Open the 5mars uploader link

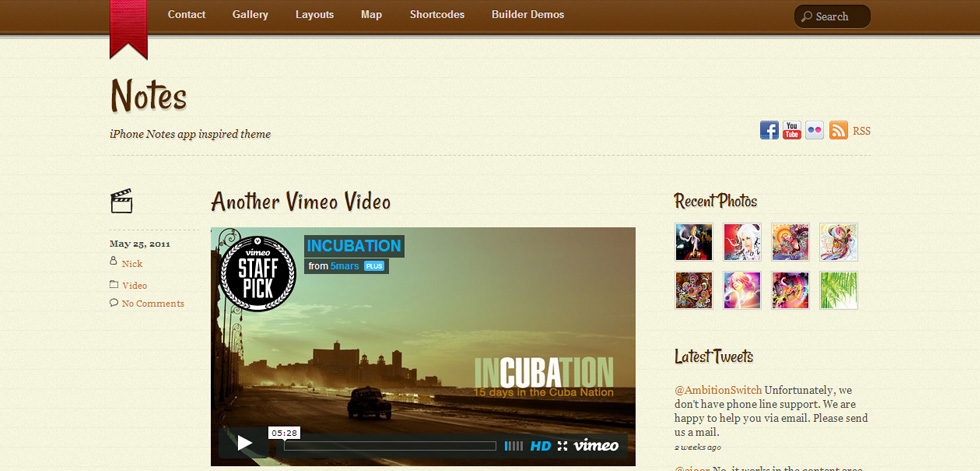pyautogui.click(x=345, y=266)
